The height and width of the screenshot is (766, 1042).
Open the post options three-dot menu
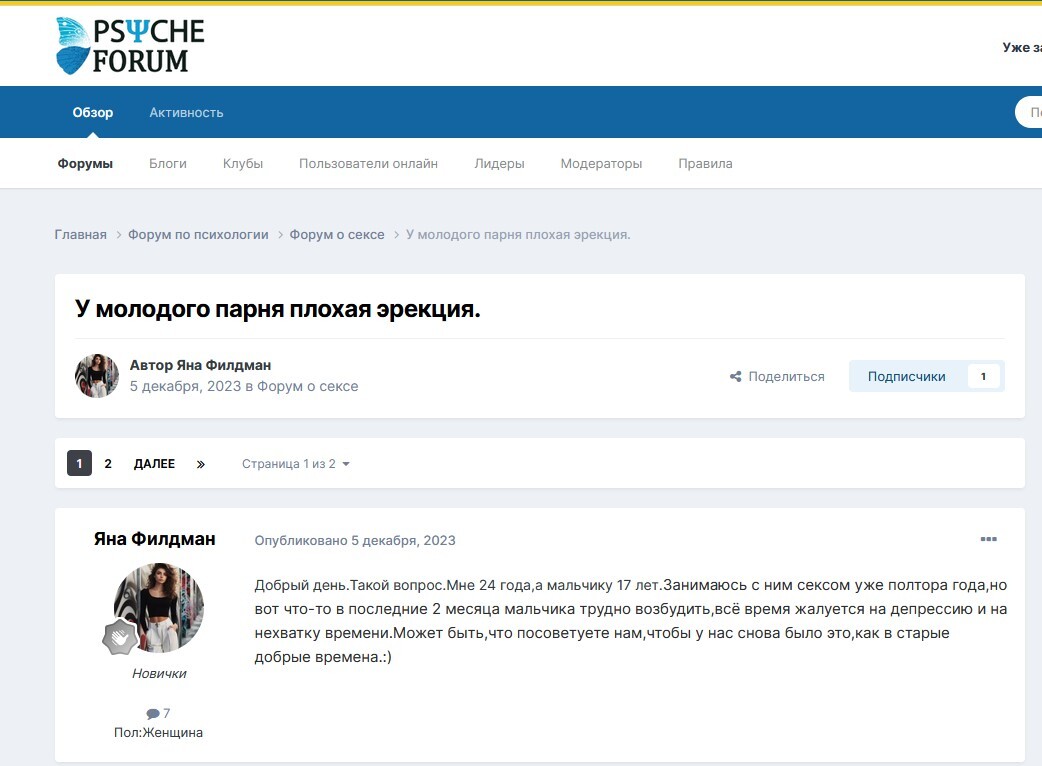pos(988,540)
